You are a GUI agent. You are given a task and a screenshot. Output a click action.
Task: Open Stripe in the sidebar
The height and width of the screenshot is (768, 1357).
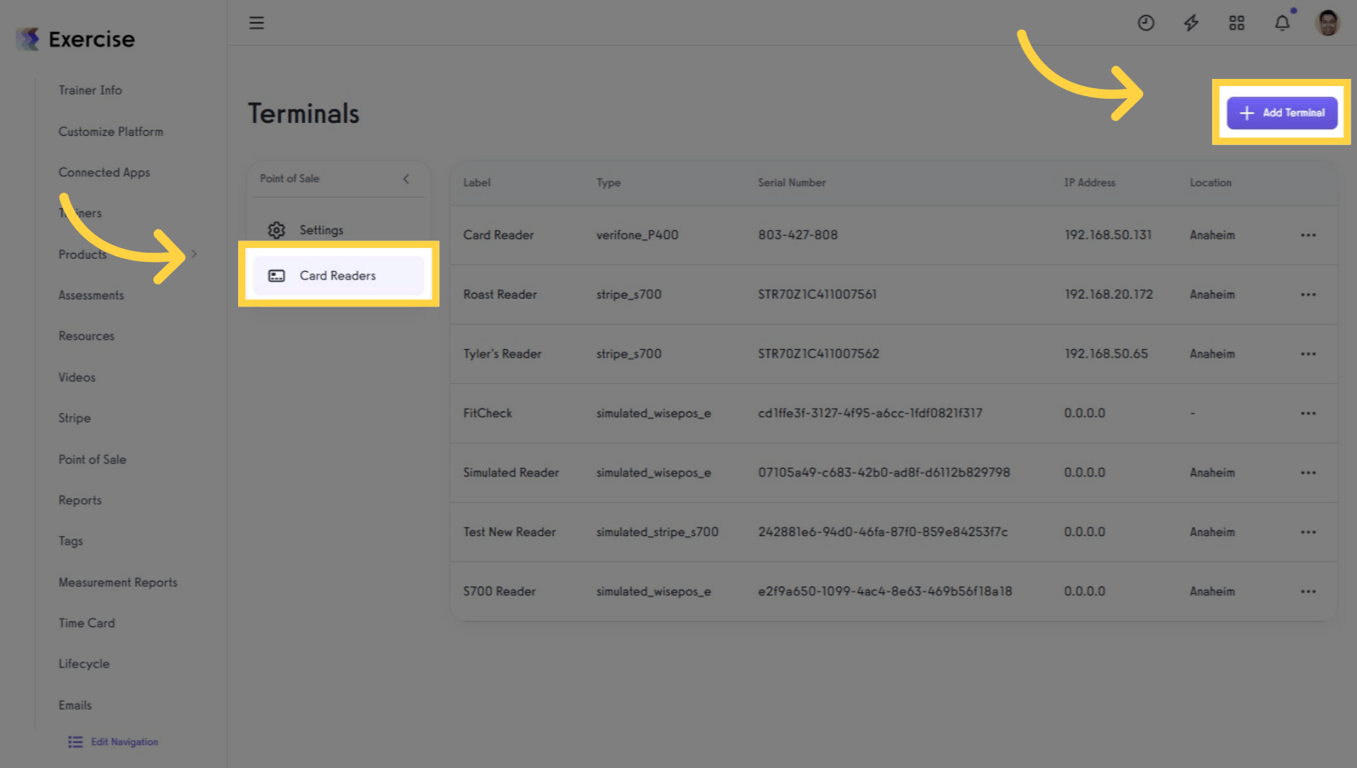pos(74,418)
